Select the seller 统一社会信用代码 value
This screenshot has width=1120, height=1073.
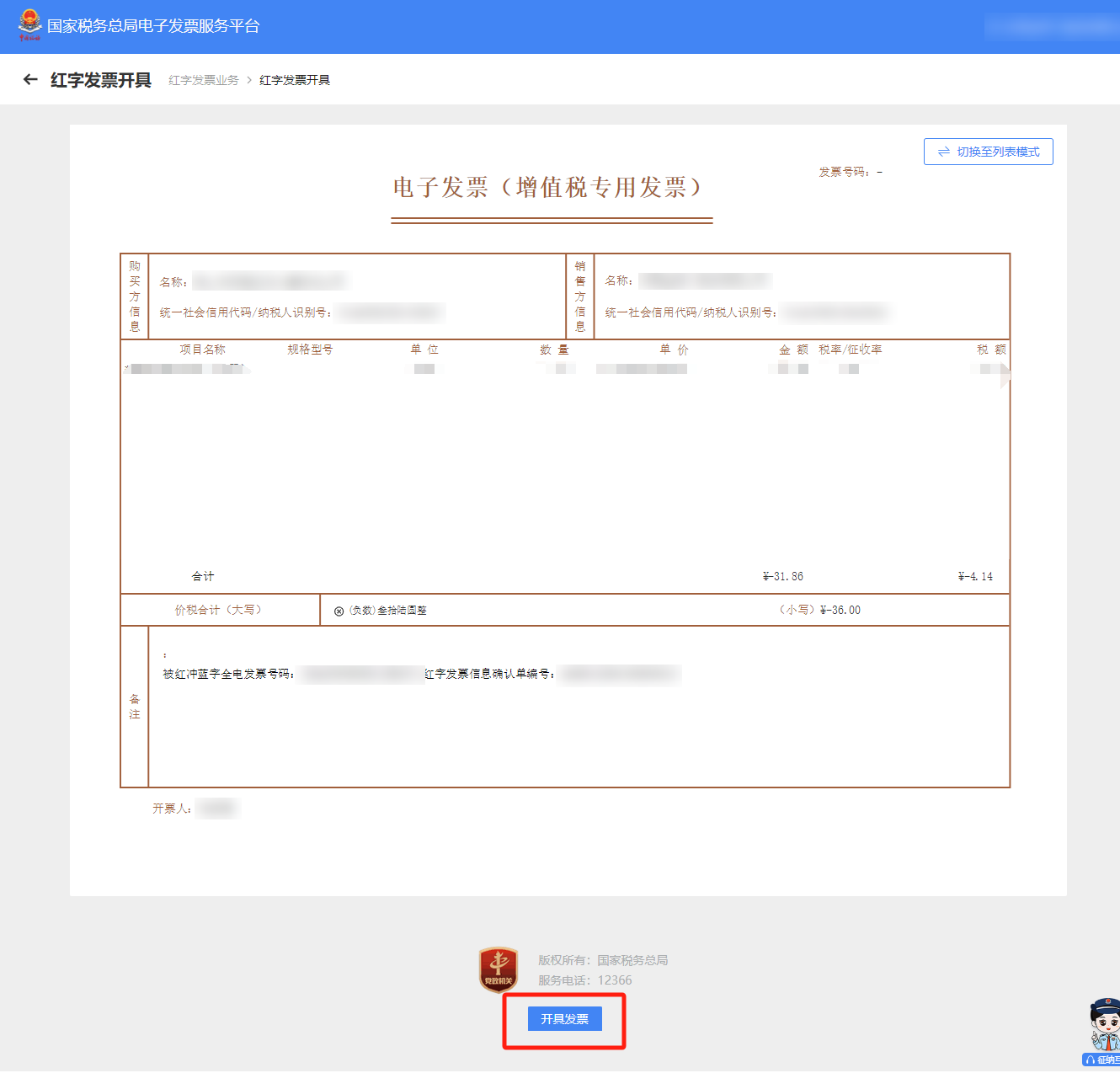835,312
